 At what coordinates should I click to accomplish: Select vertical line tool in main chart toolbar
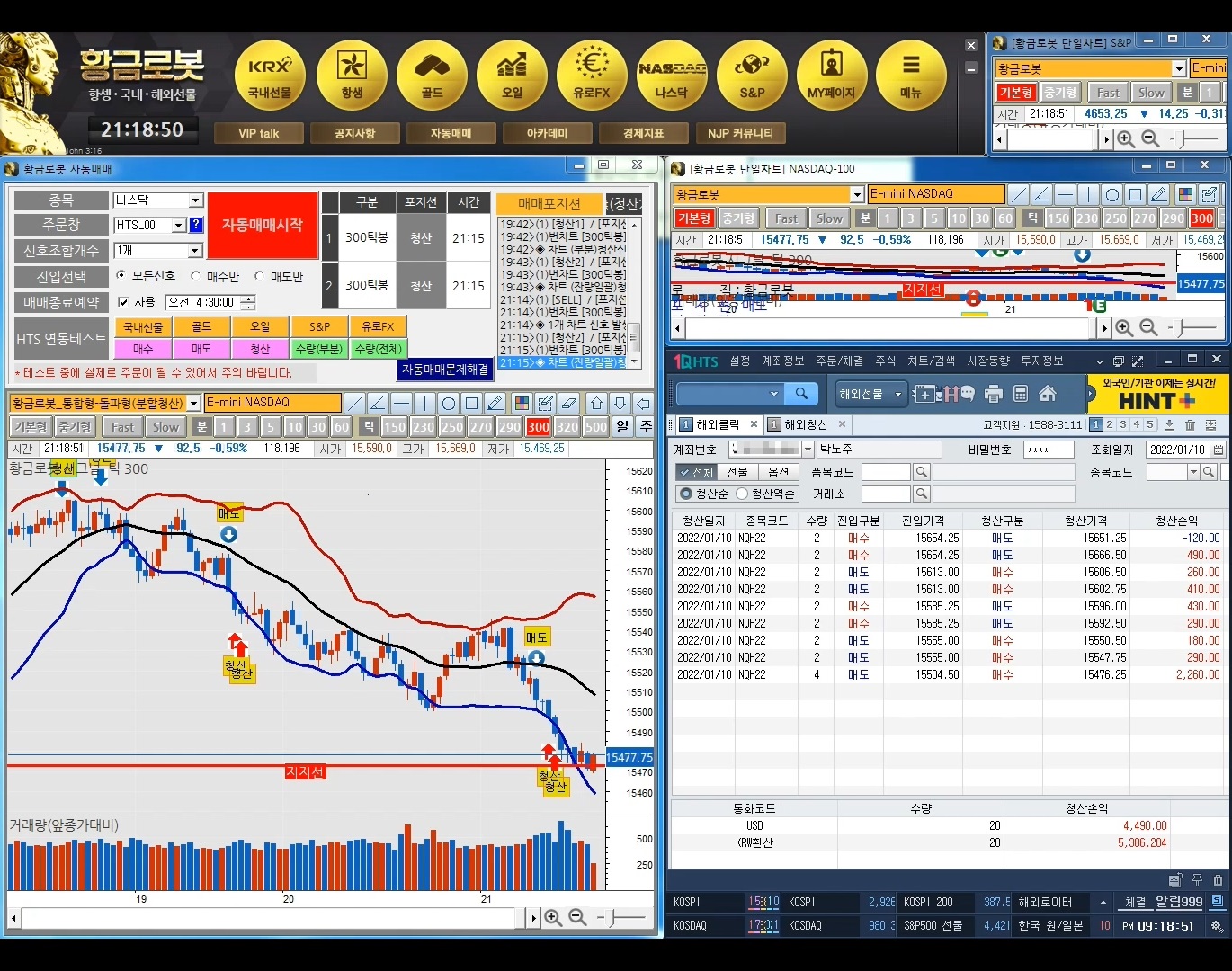pos(425,403)
